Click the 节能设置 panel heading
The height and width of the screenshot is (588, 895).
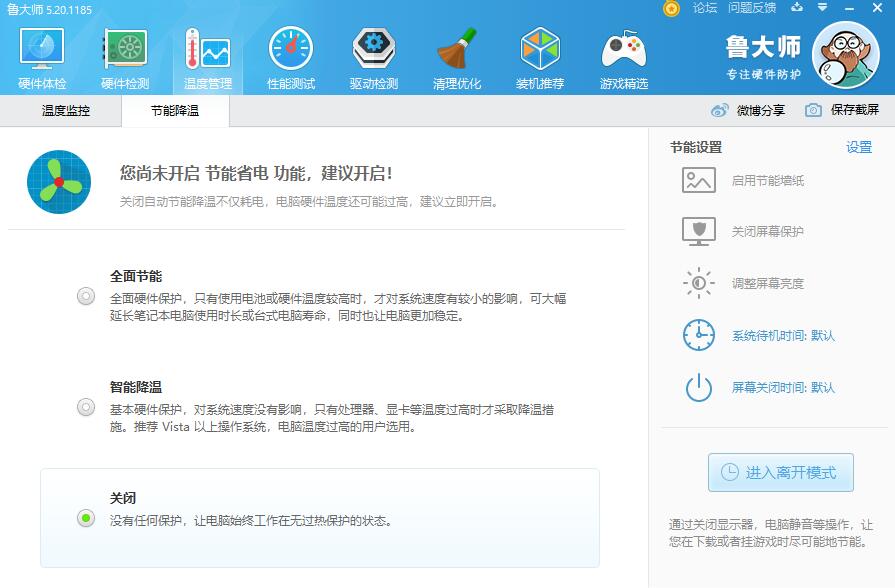click(x=696, y=147)
